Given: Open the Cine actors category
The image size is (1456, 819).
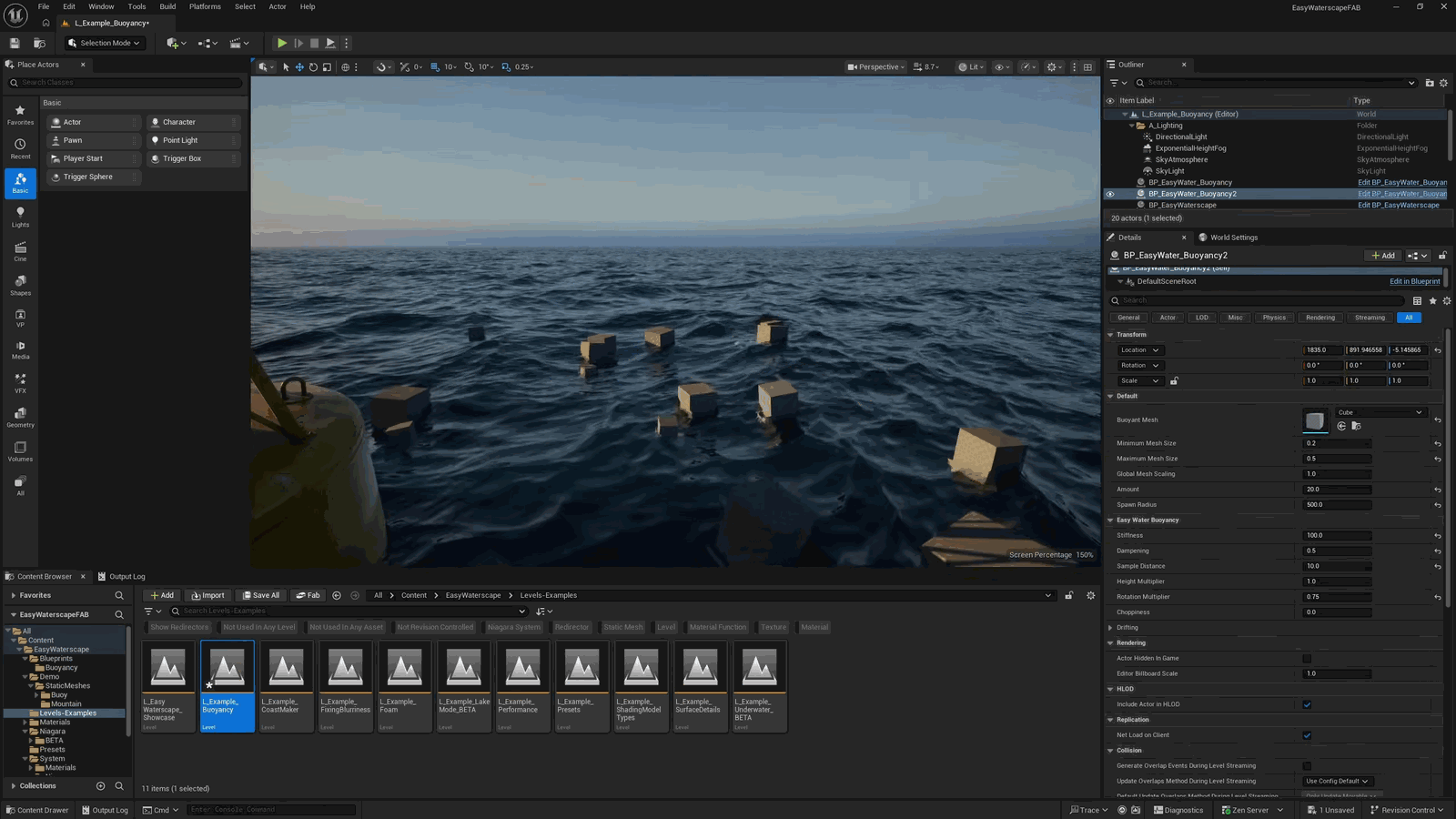Looking at the screenshot, I should pos(20,251).
